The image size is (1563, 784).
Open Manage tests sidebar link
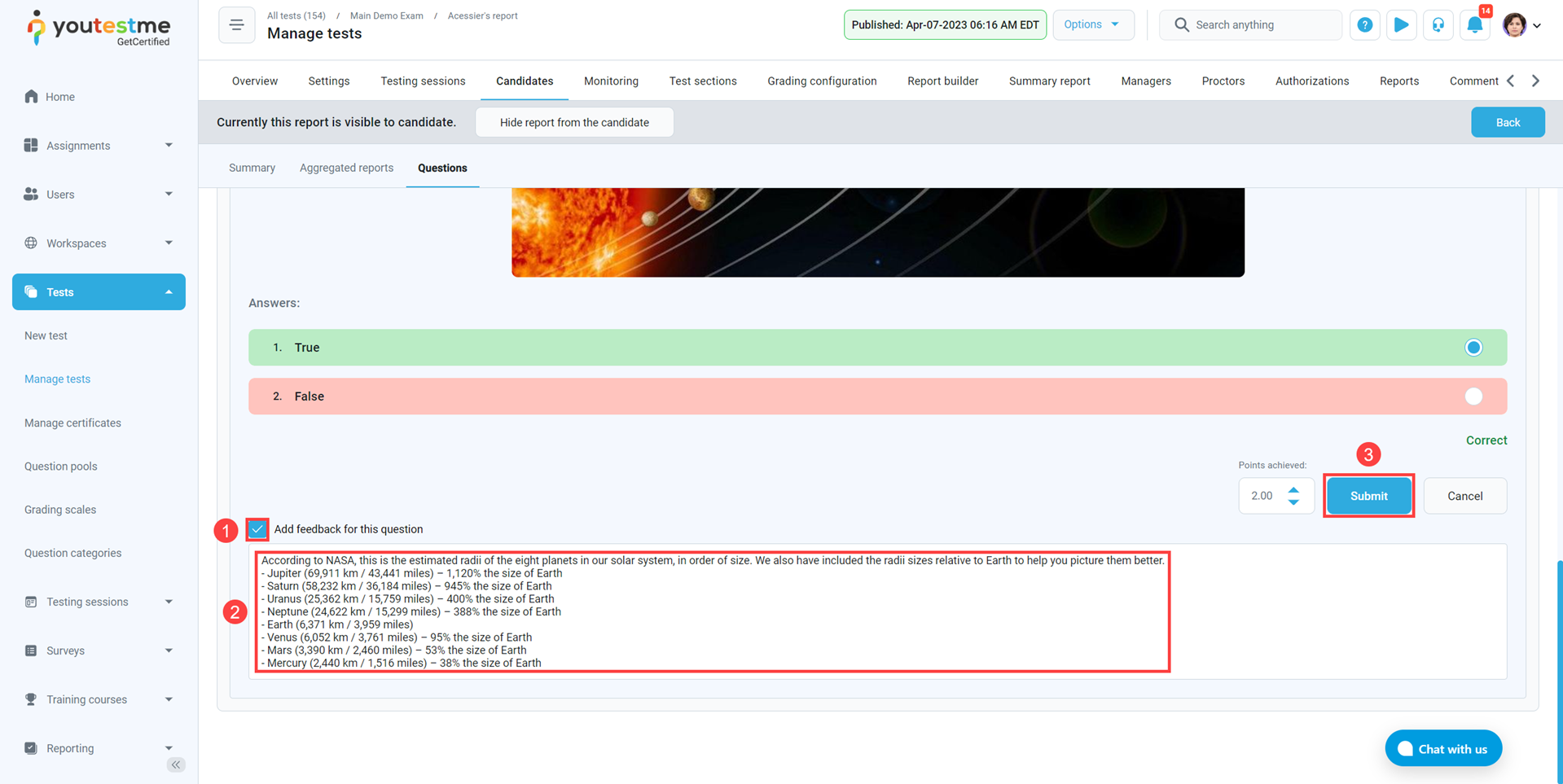click(x=57, y=379)
